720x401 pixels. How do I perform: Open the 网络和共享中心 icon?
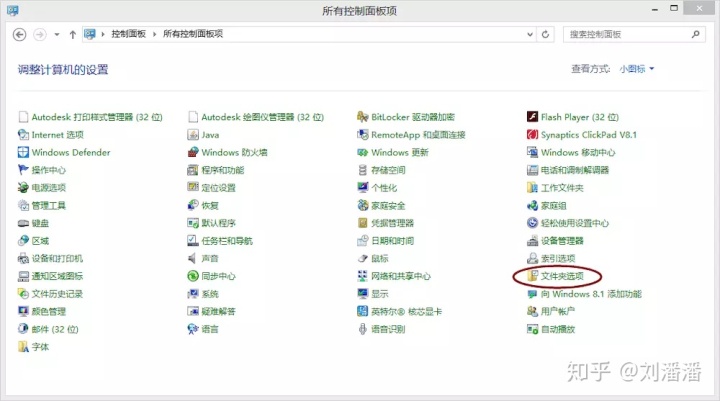[x=363, y=276]
